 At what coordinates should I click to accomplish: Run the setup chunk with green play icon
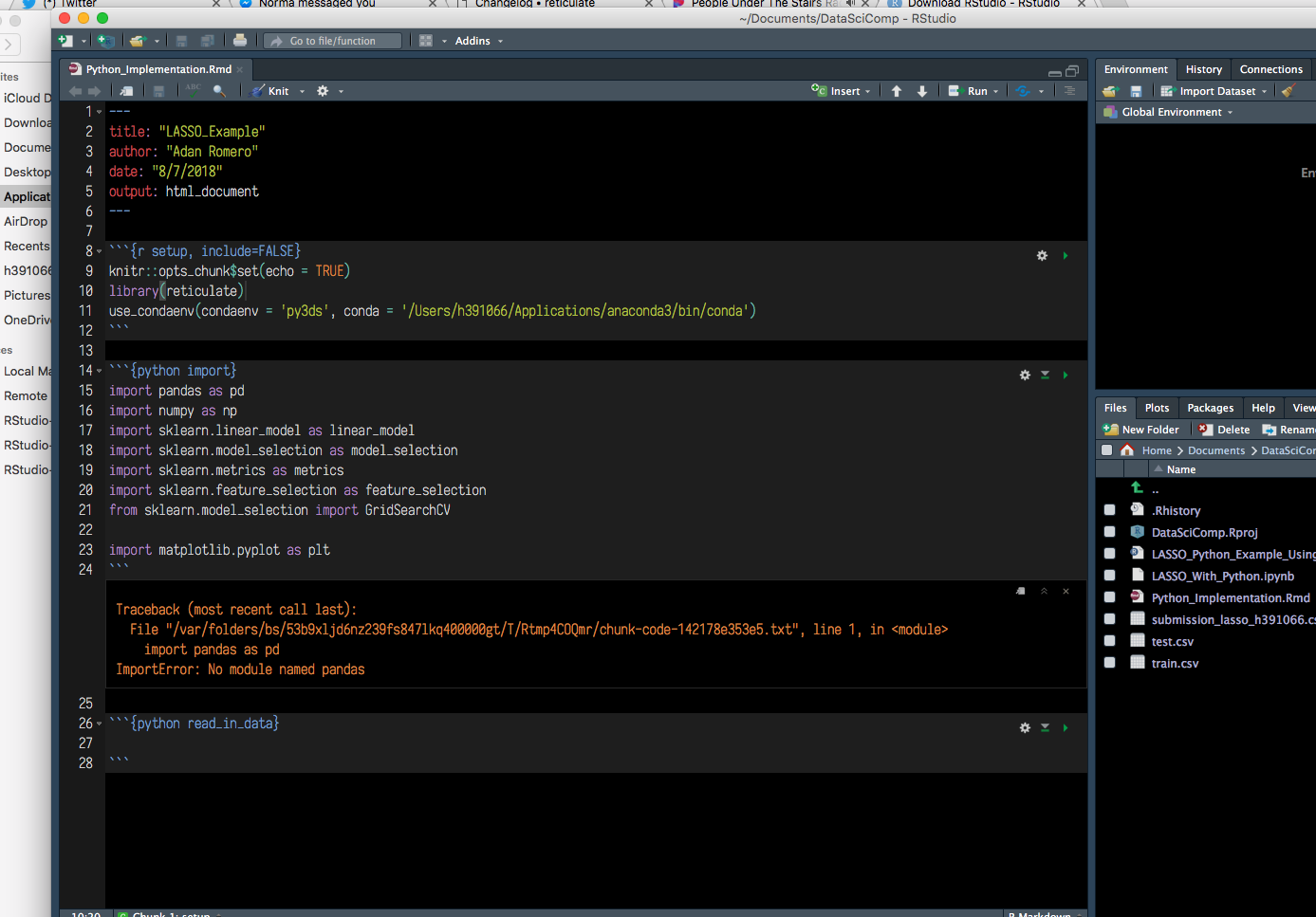[x=1064, y=255]
